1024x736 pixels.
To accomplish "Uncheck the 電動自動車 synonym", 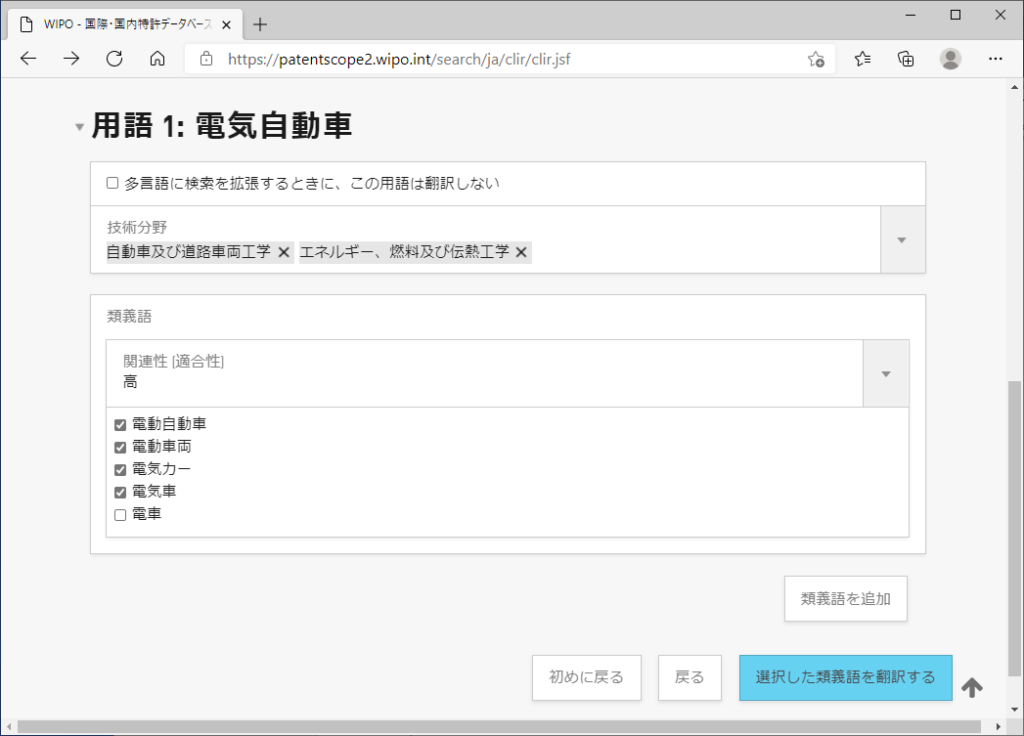I will [120, 425].
